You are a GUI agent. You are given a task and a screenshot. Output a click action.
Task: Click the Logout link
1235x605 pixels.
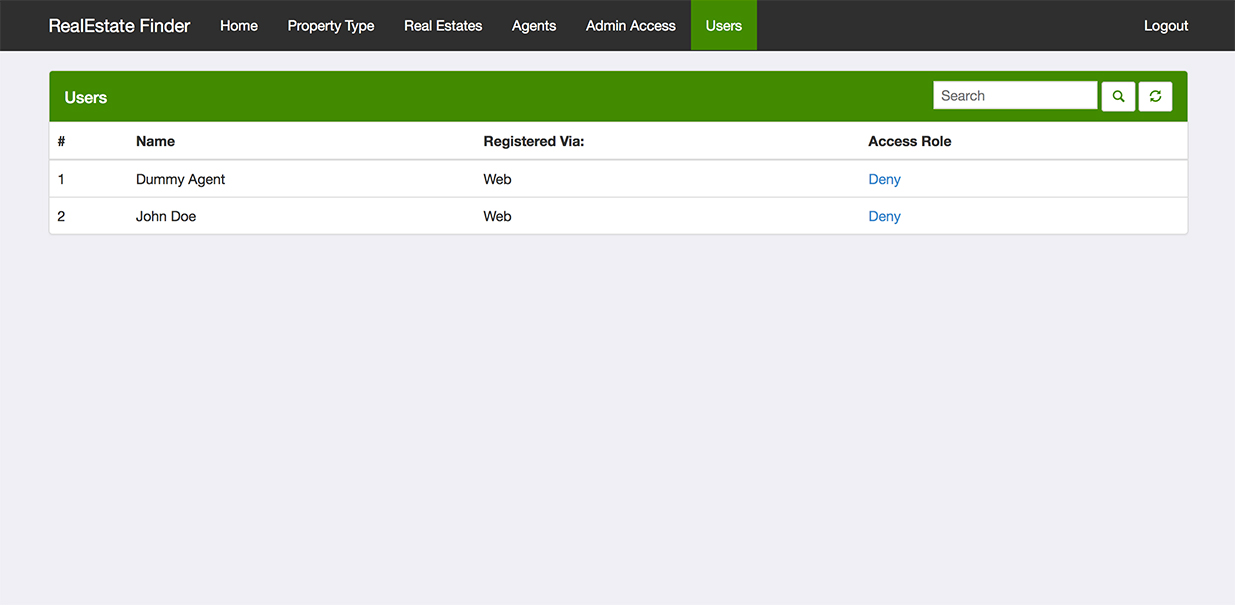point(1166,25)
